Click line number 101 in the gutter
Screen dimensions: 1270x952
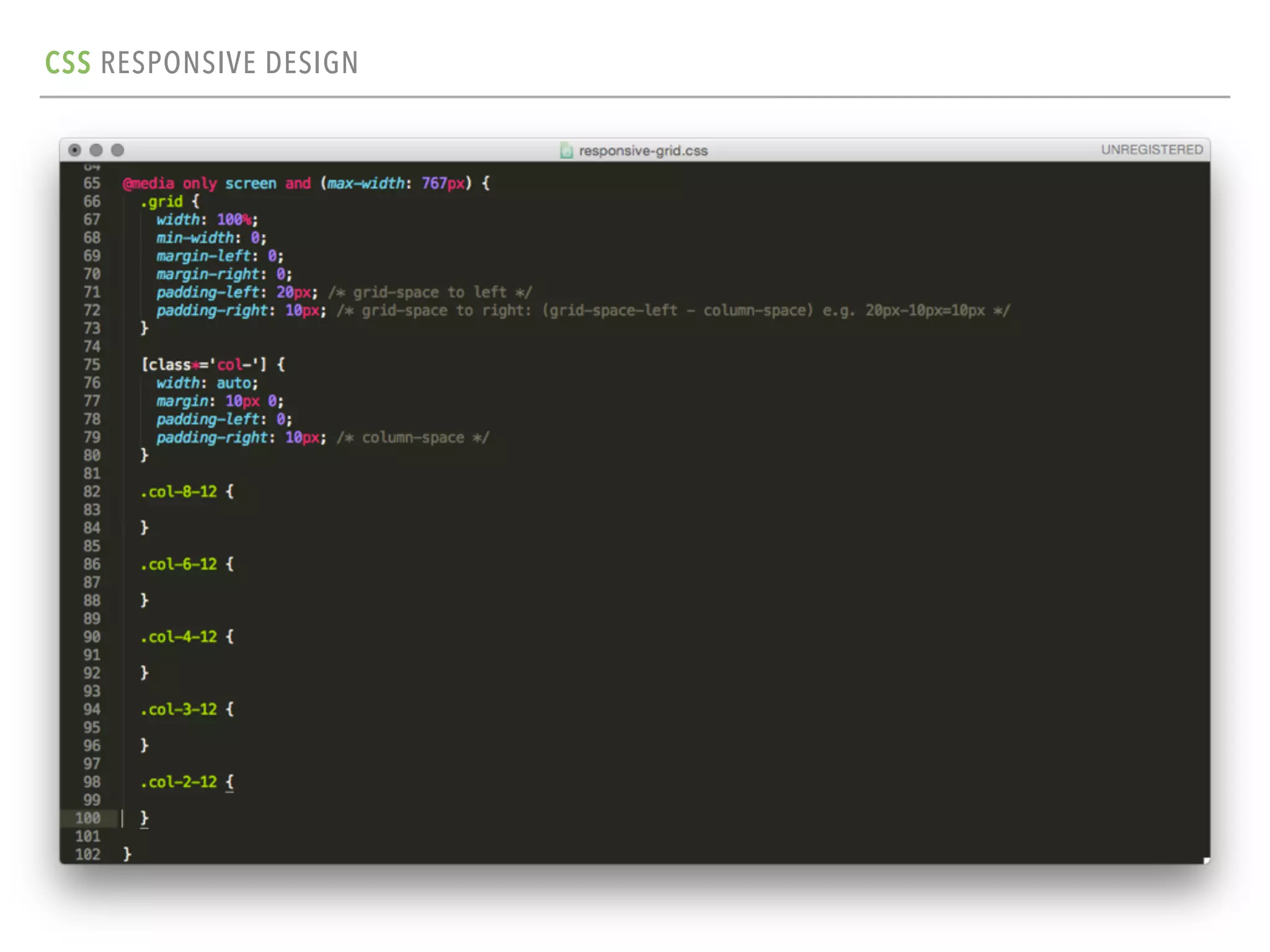87,837
